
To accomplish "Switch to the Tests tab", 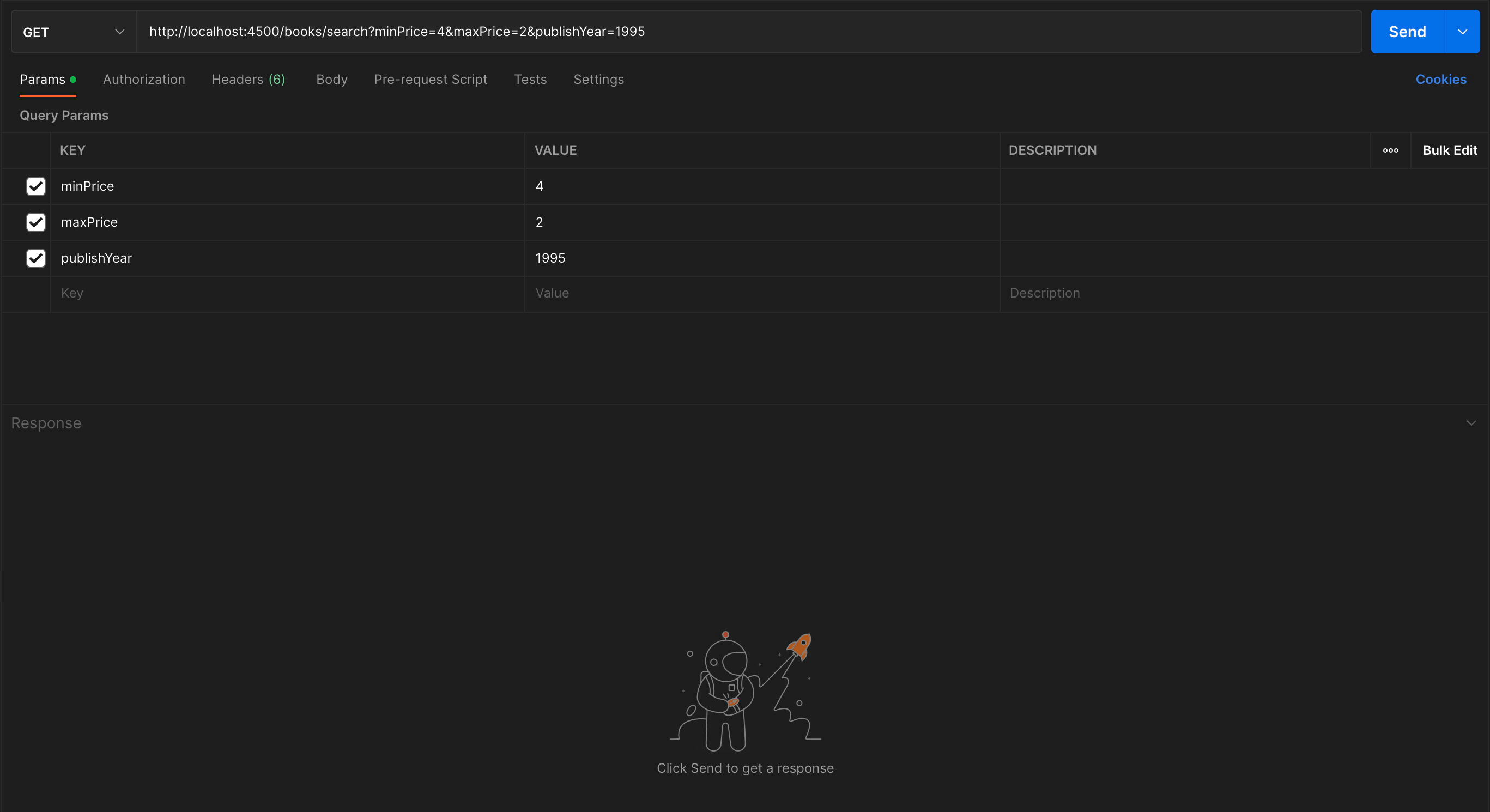I will (x=530, y=79).
